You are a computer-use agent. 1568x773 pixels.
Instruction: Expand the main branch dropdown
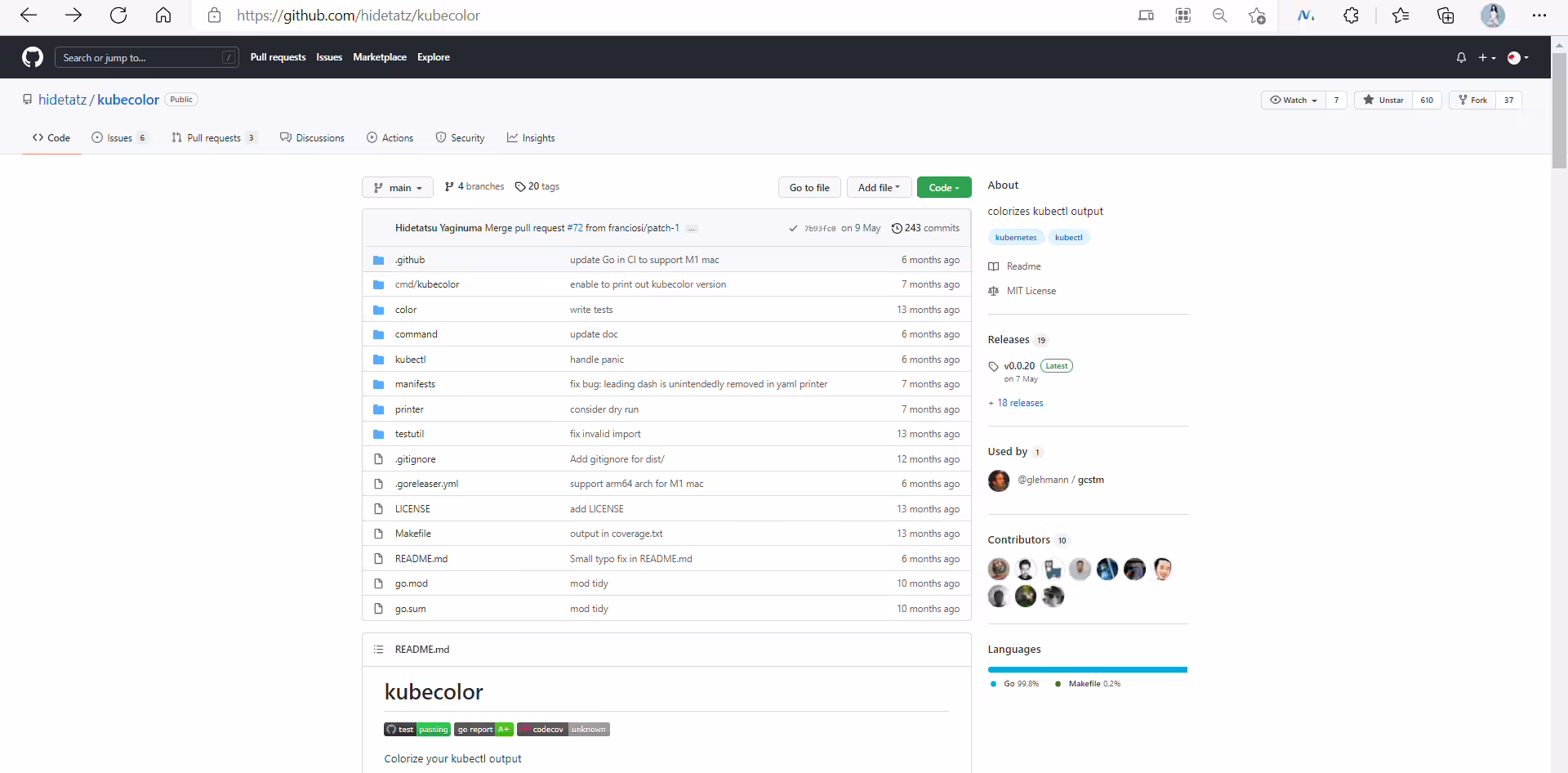pyautogui.click(x=398, y=187)
